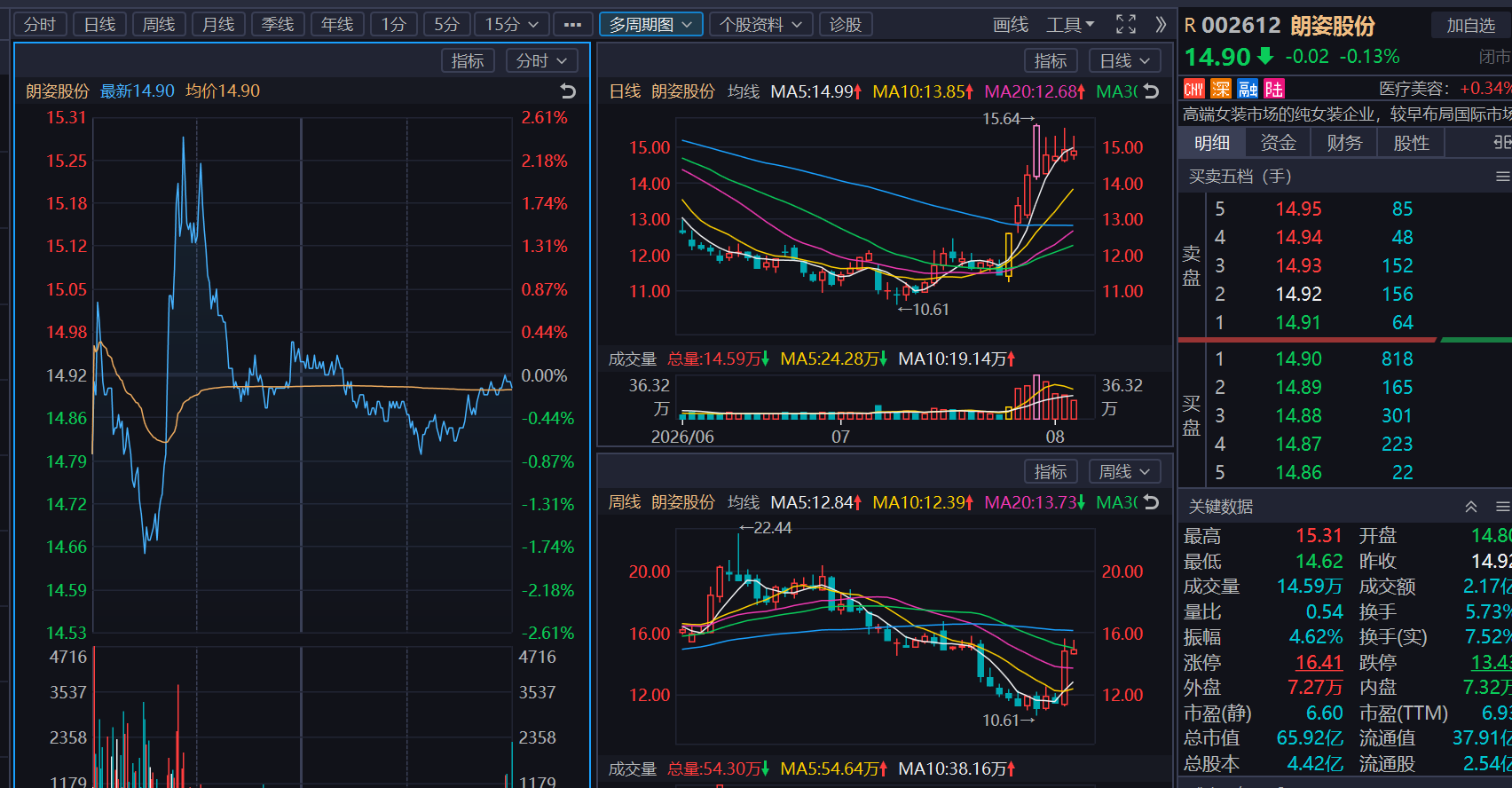The height and width of the screenshot is (788, 1512).
Task: Reset the daily chart with undo icon
Action: pos(1152,91)
